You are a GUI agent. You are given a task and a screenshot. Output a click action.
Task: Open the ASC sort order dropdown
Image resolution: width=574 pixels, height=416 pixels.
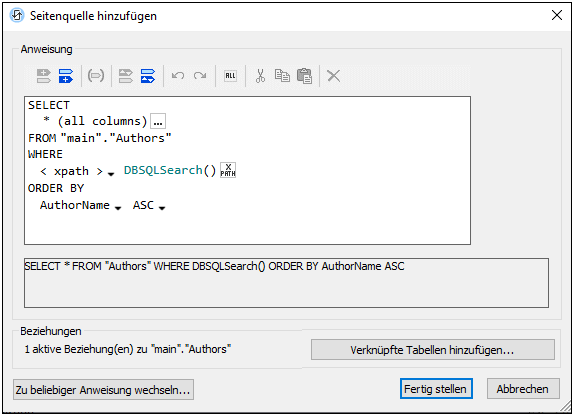pos(162,208)
